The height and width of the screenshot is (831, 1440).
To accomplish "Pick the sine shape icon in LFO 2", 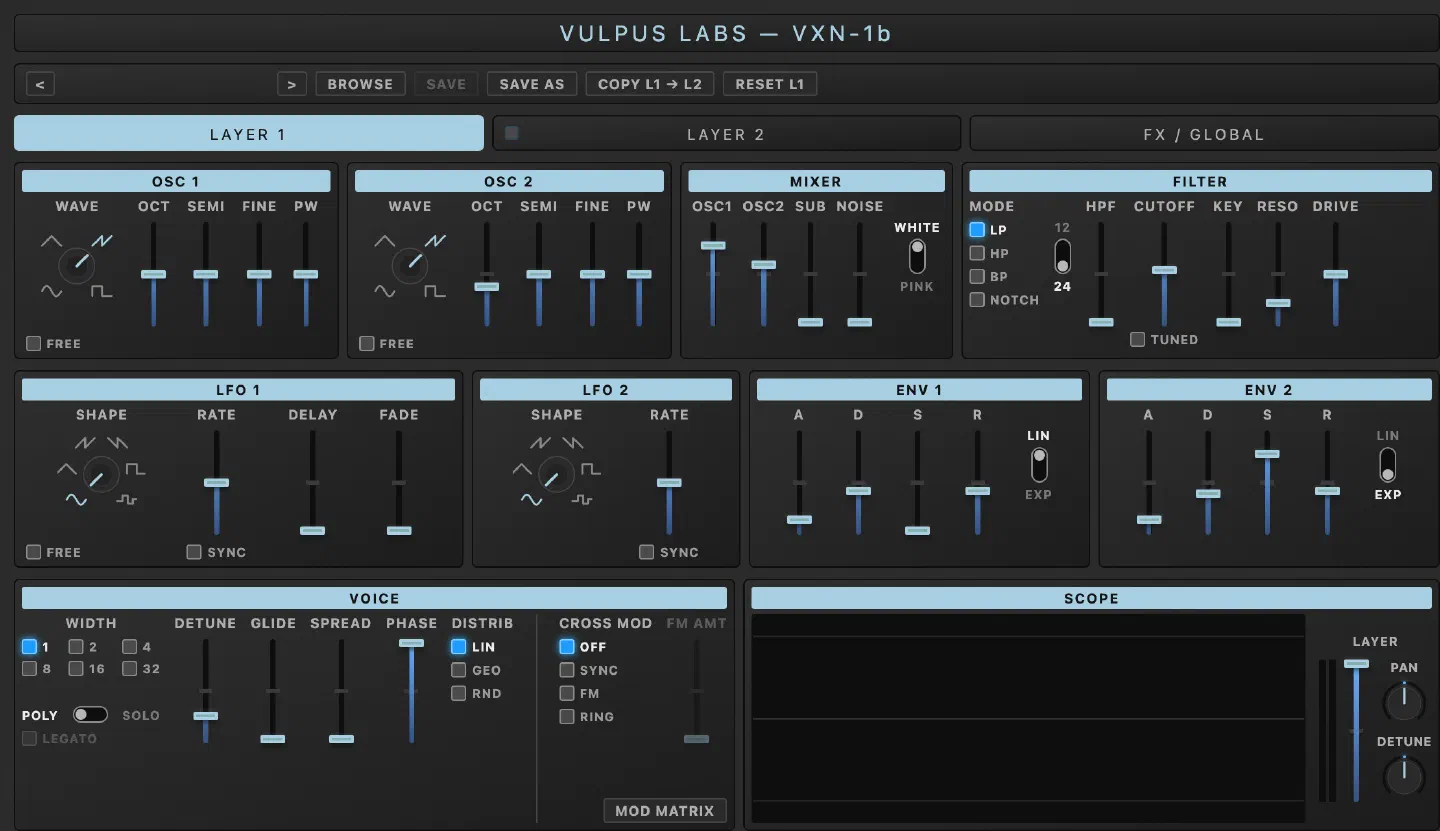I will (531, 499).
